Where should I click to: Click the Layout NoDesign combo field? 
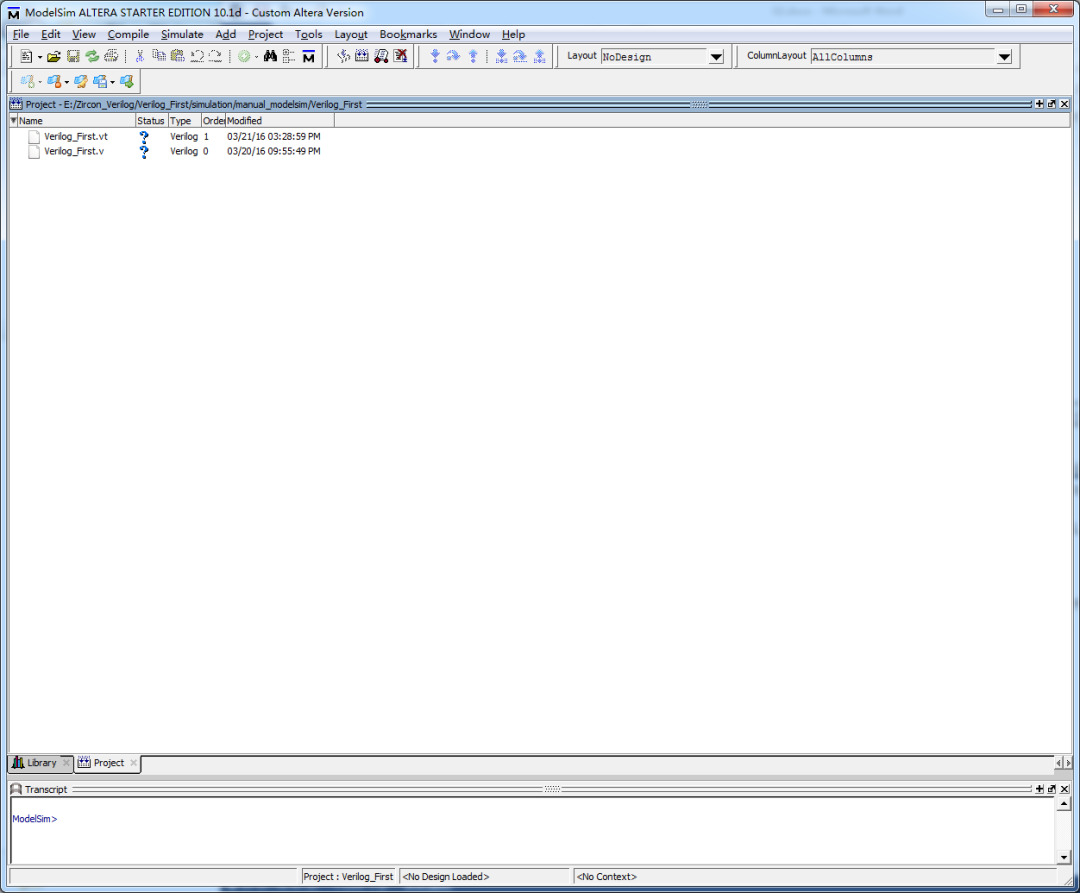[x=654, y=57]
